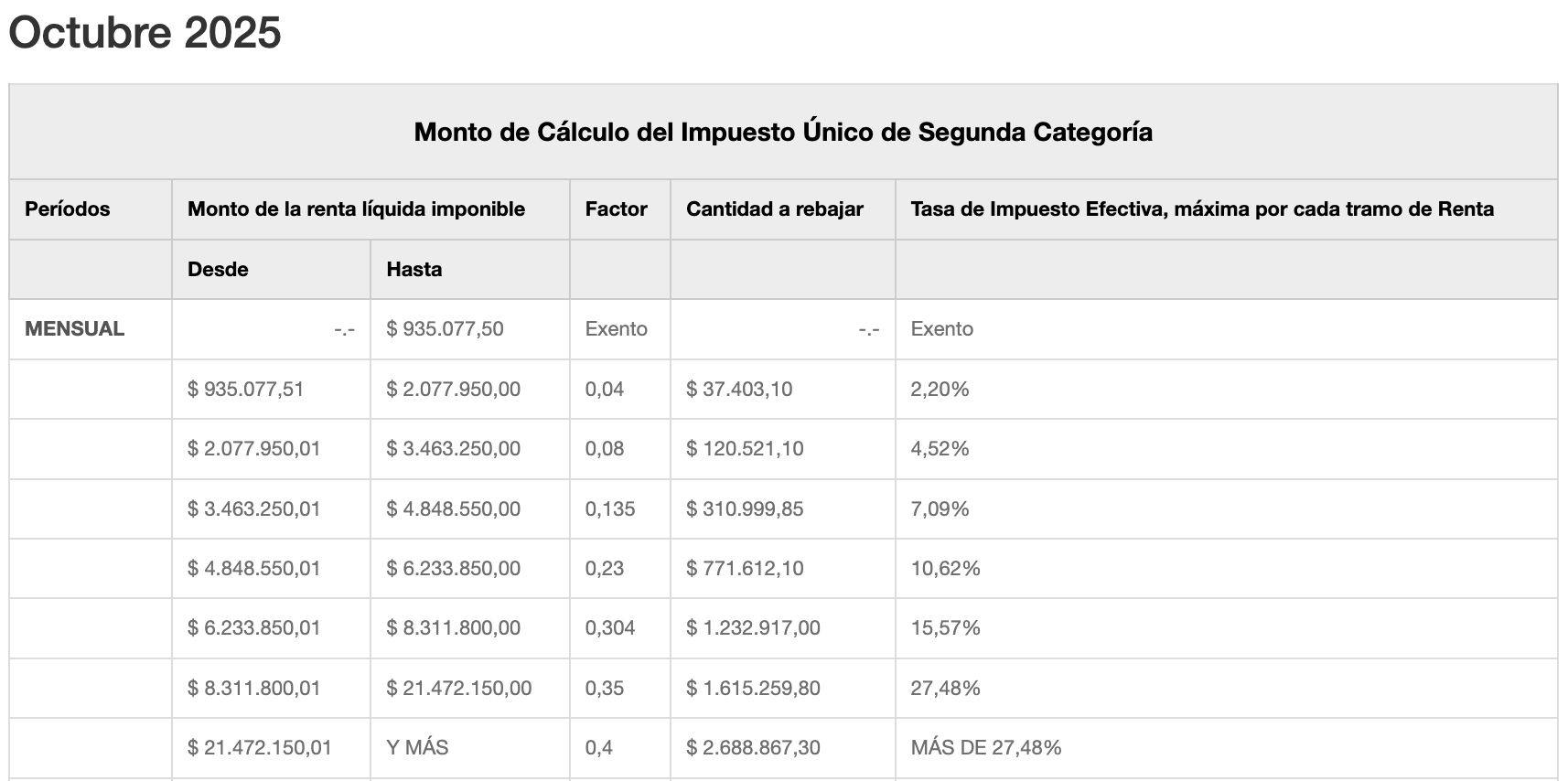Screen dimensions: 1568x781
Task: Select the Factor column header
Action: tap(616, 209)
